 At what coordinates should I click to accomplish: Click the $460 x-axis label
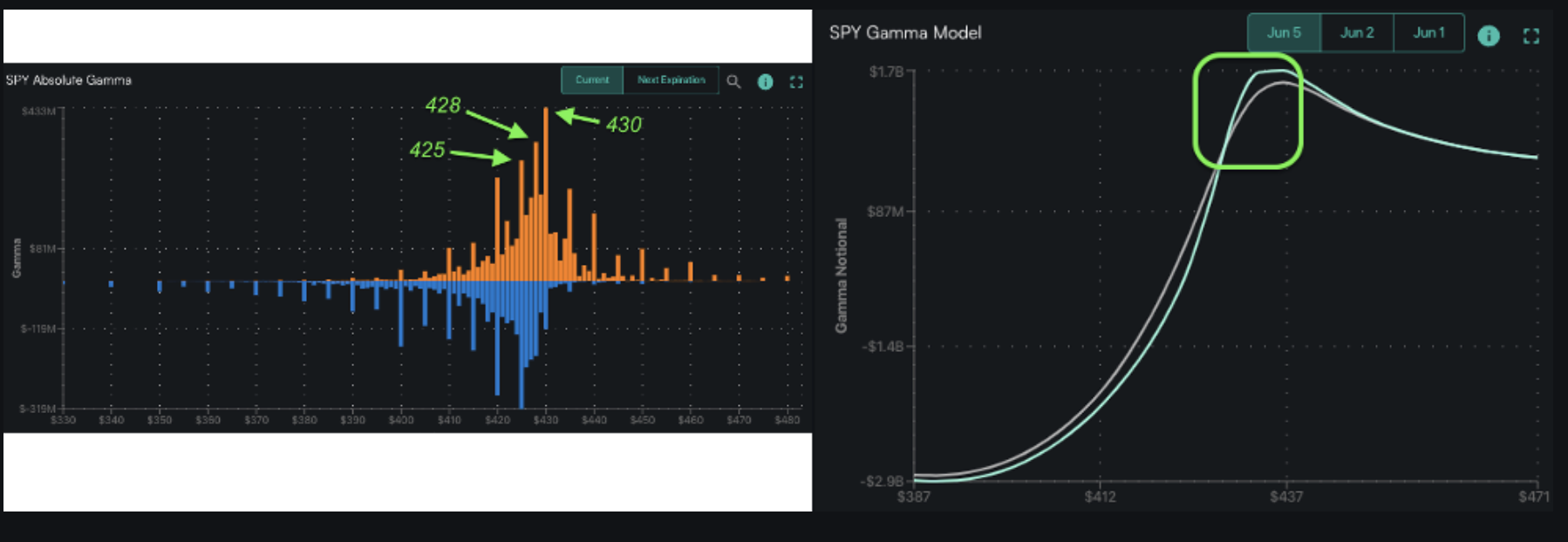(691, 420)
